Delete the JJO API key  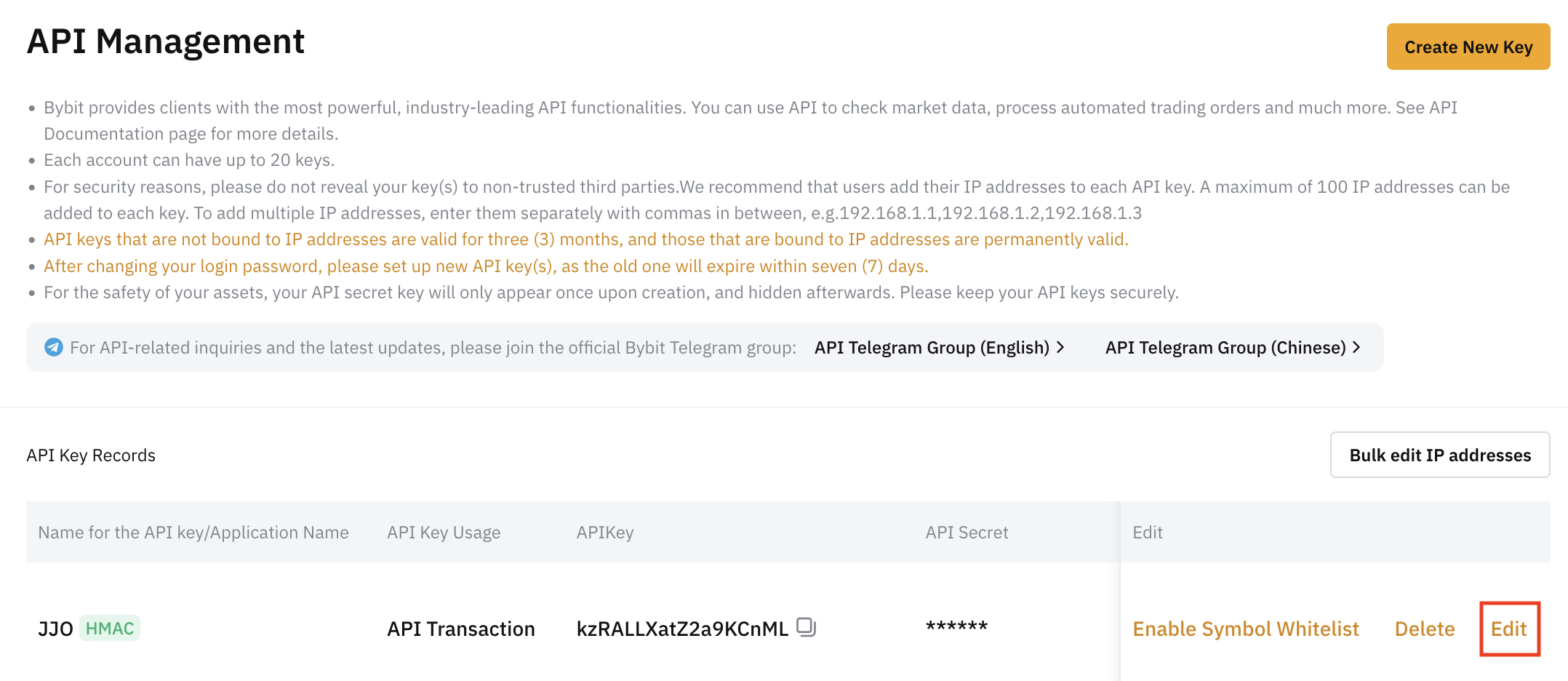pos(1424,629)
